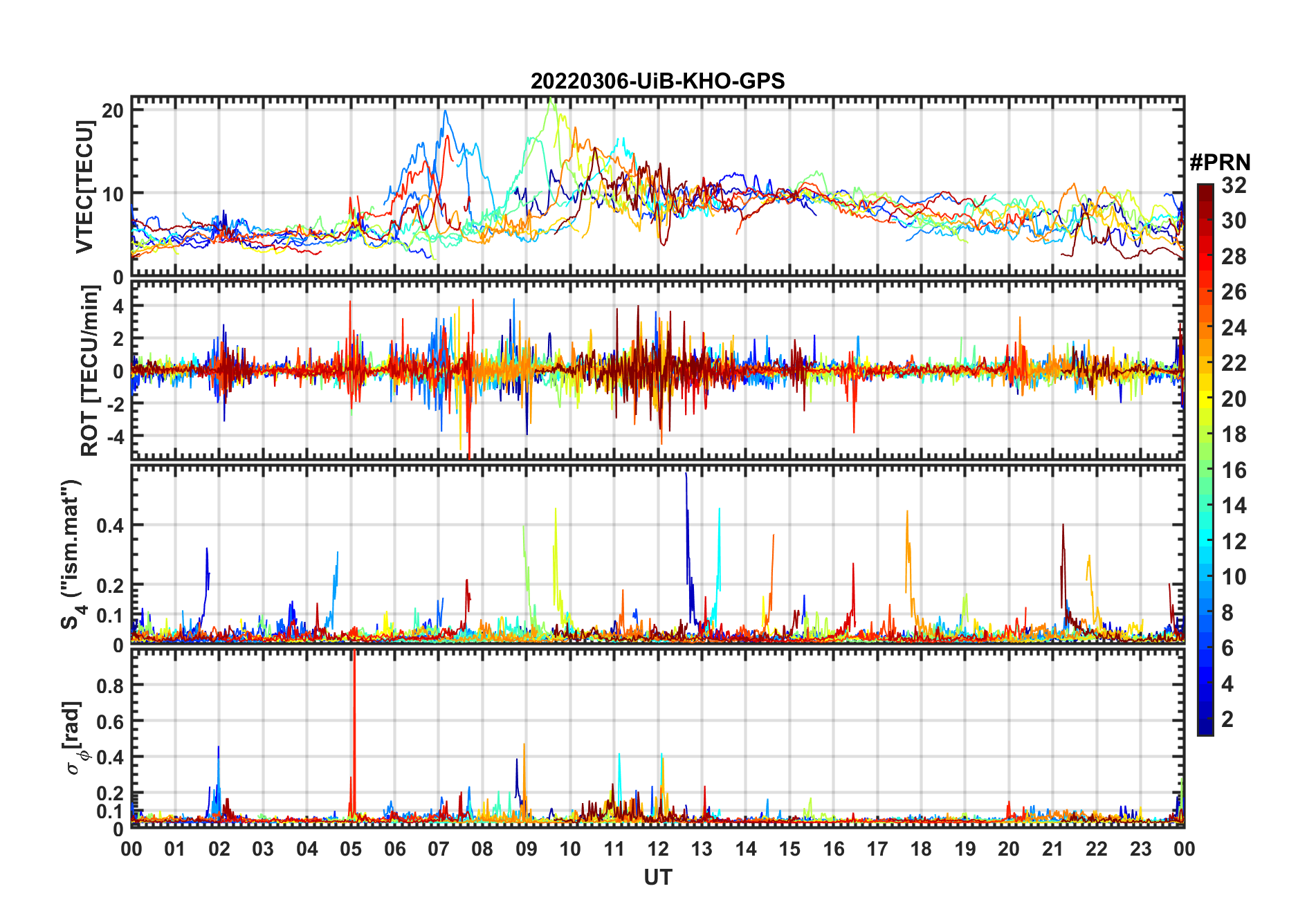The image size is (1316, 920).
Task: Click the "09" hour tick on UT axis
Action: [527, 849]
